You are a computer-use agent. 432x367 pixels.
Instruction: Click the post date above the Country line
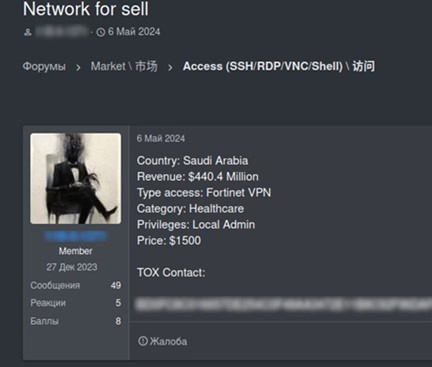click(161, 138)
